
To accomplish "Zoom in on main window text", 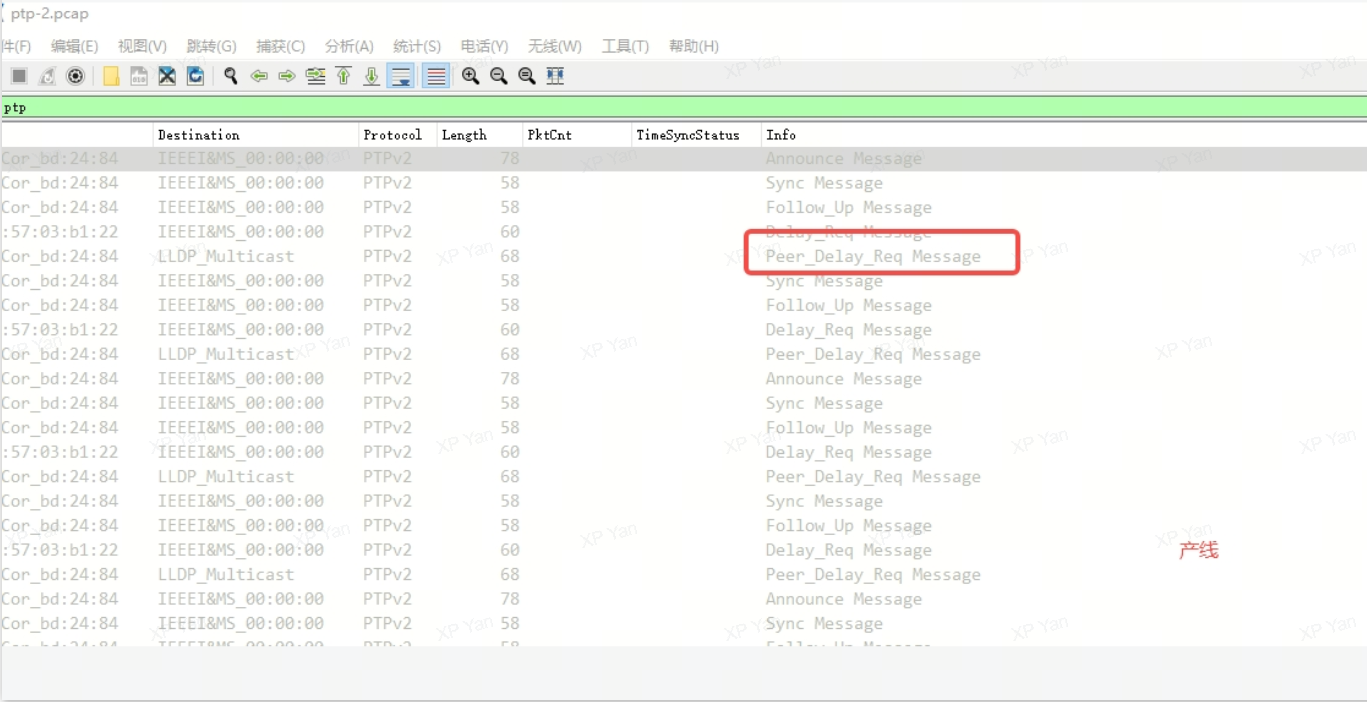I will point(471,76).
